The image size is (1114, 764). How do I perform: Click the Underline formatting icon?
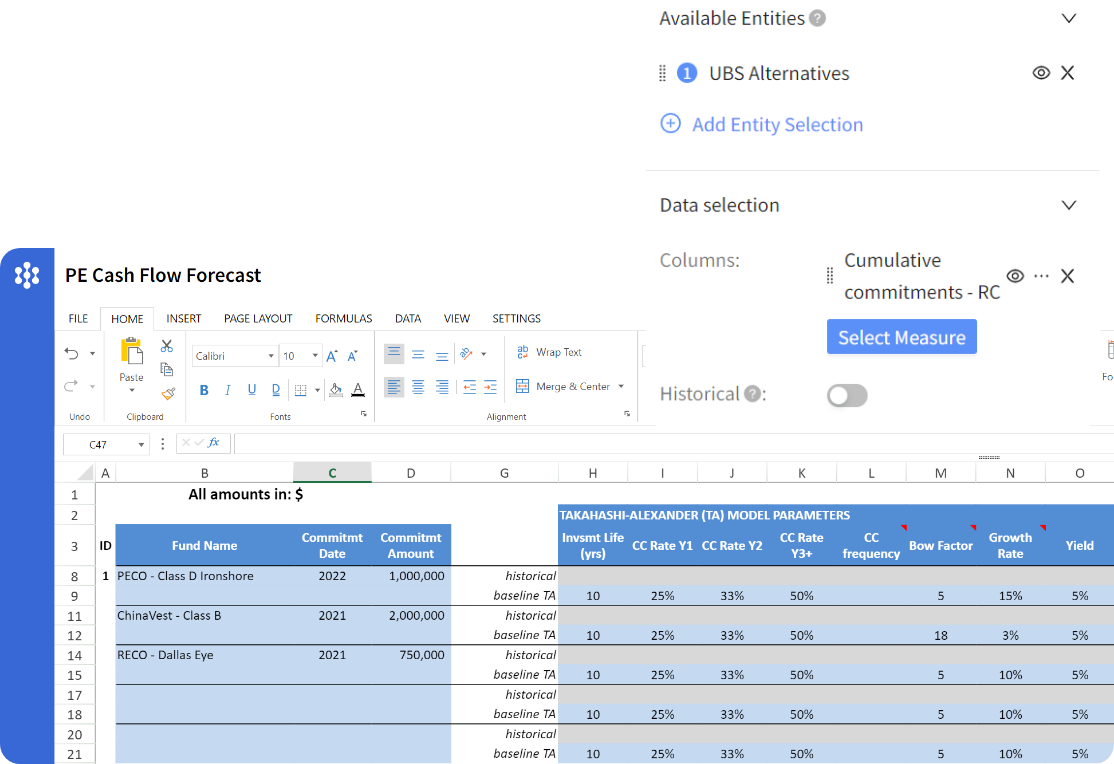click(x=251, y=390)
